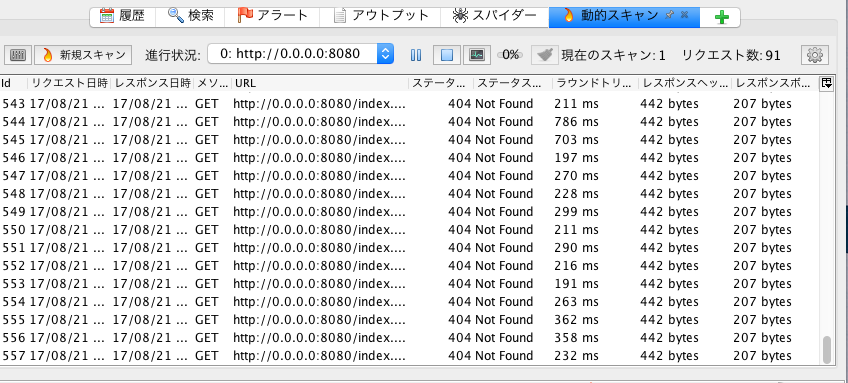
Task: Open the table column chooser icon
Action: click(826, 83)
